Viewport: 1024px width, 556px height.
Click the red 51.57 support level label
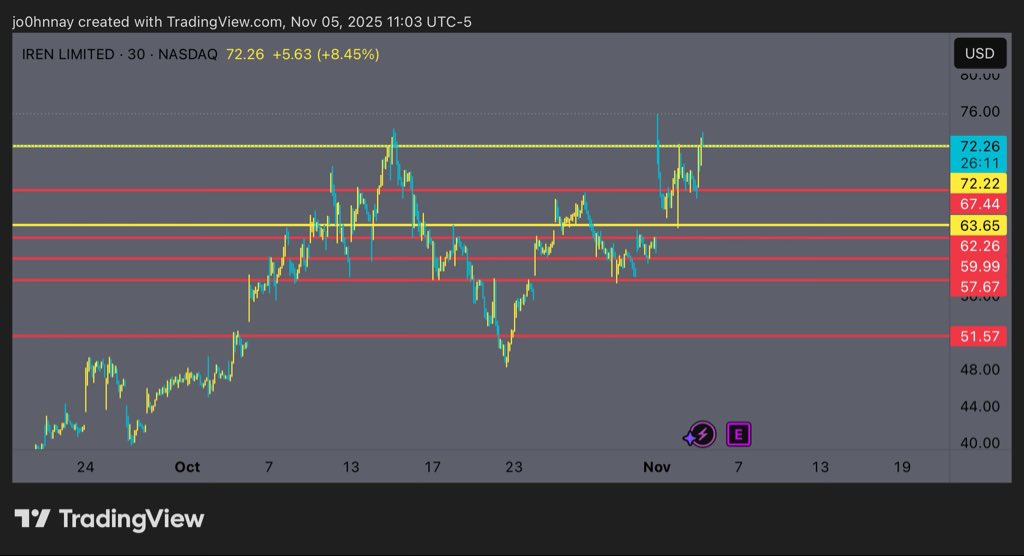pyautogui.click(x=979, y=337)
